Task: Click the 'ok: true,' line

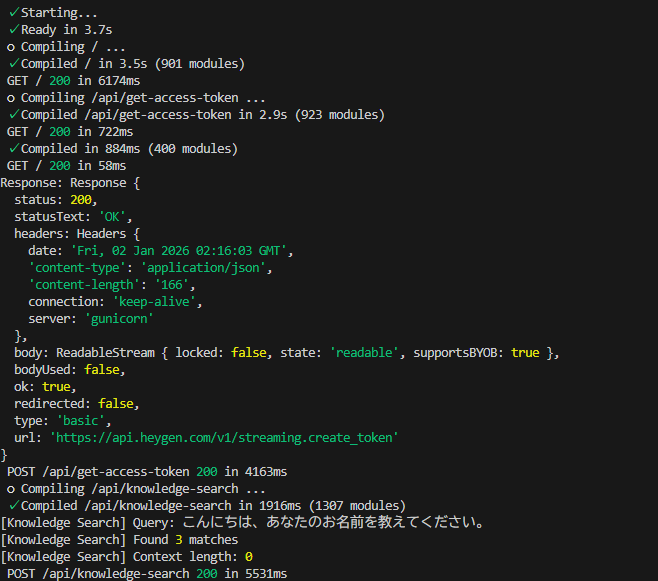Action: tap(45, 387)
